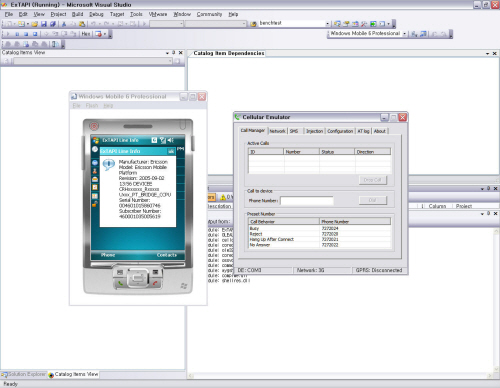Click the emulator red end-call key
This screenshot has height=388, width=500.
pos(155,284)
